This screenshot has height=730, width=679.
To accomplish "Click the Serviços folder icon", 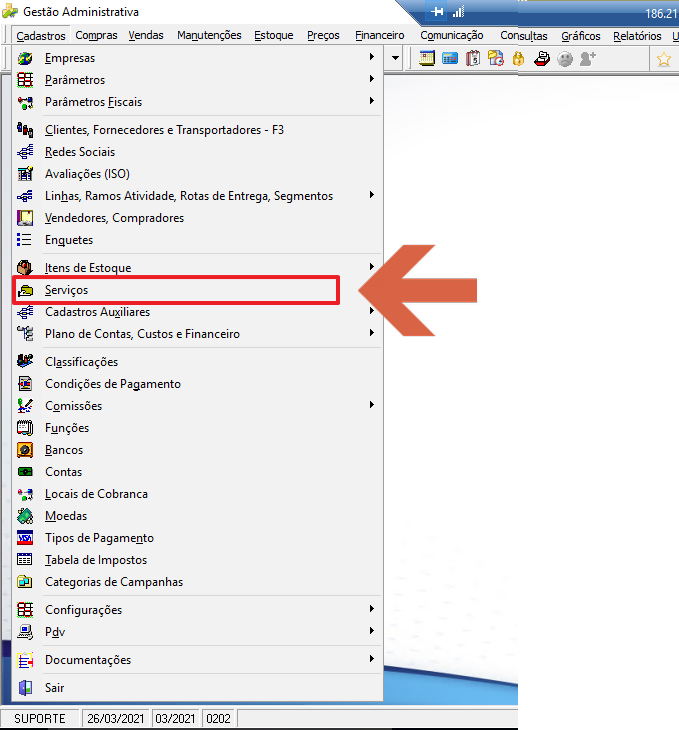I will (25, 290).
